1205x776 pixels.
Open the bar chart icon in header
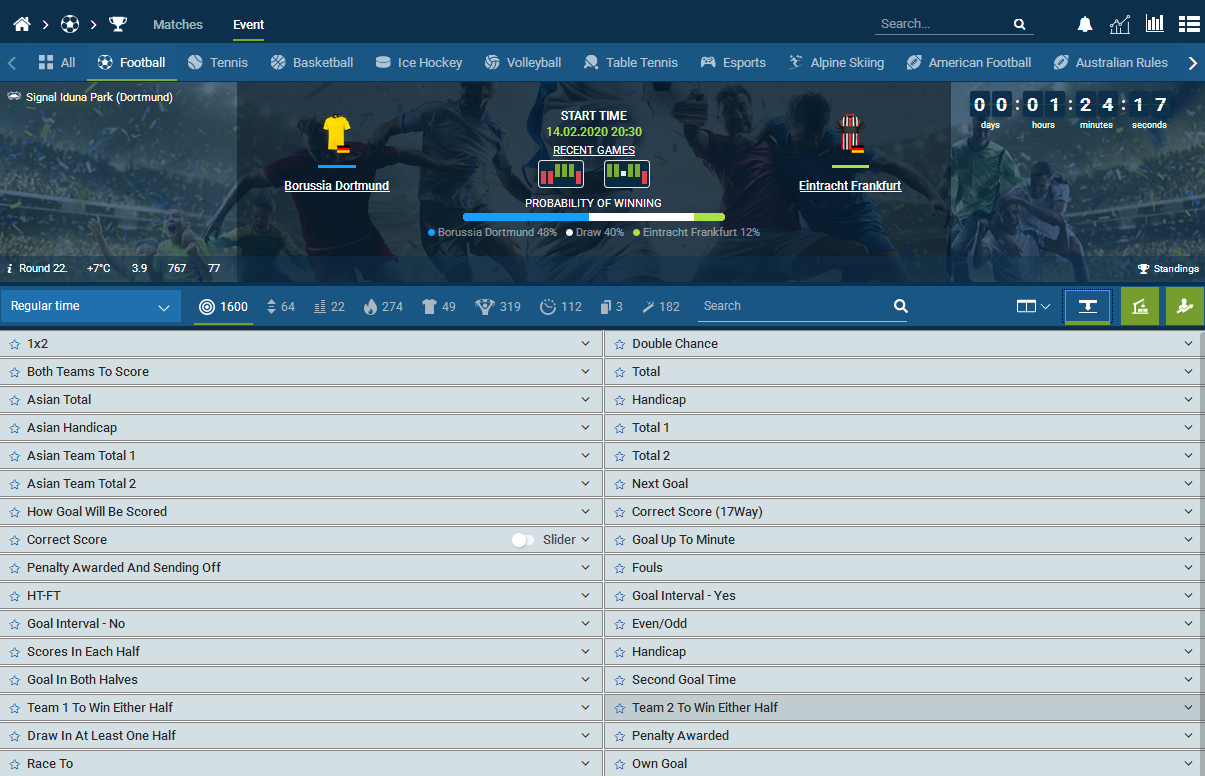point(1155,24)
